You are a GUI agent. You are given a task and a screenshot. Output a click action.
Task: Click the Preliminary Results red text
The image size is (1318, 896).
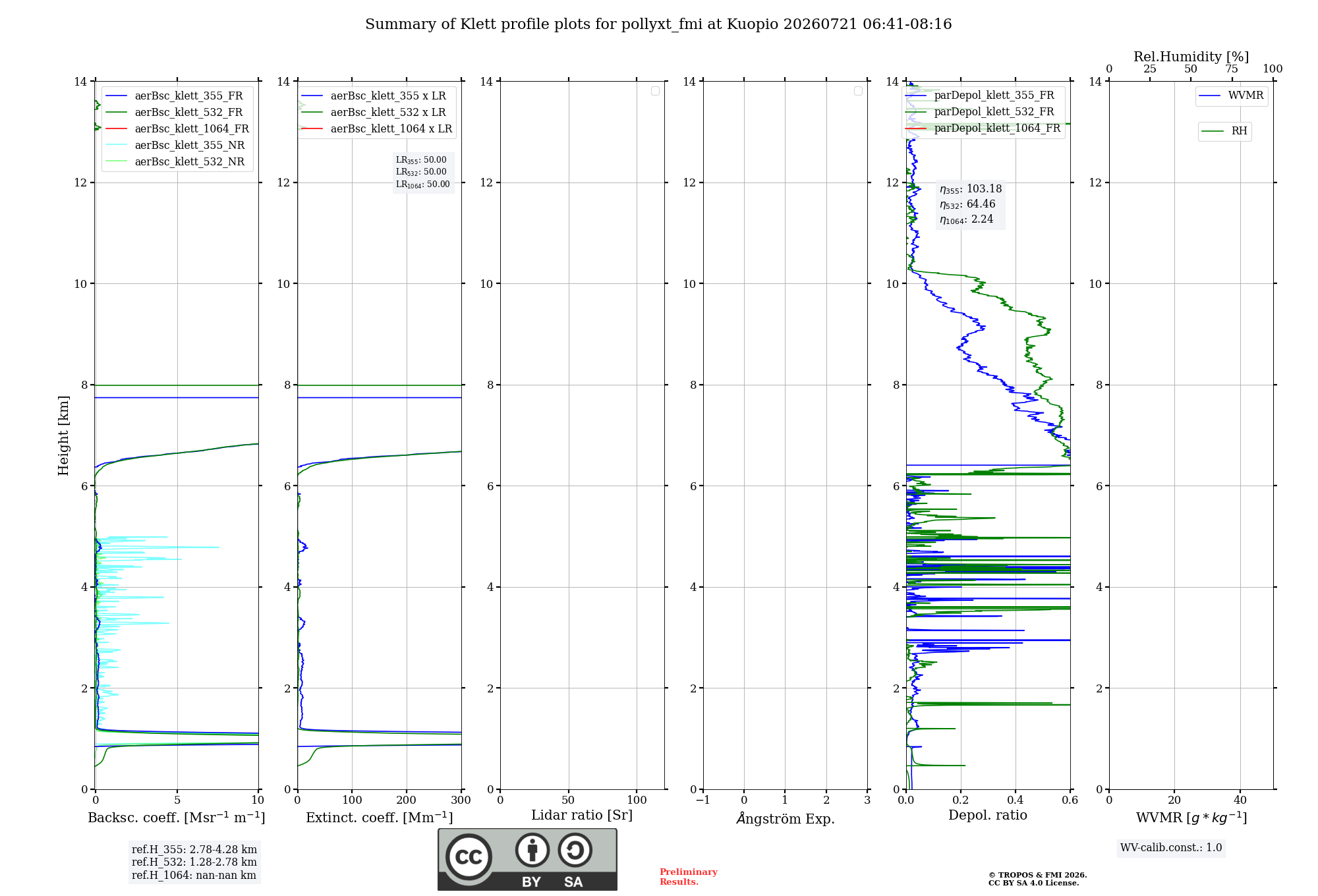click(x=689, y=877)
